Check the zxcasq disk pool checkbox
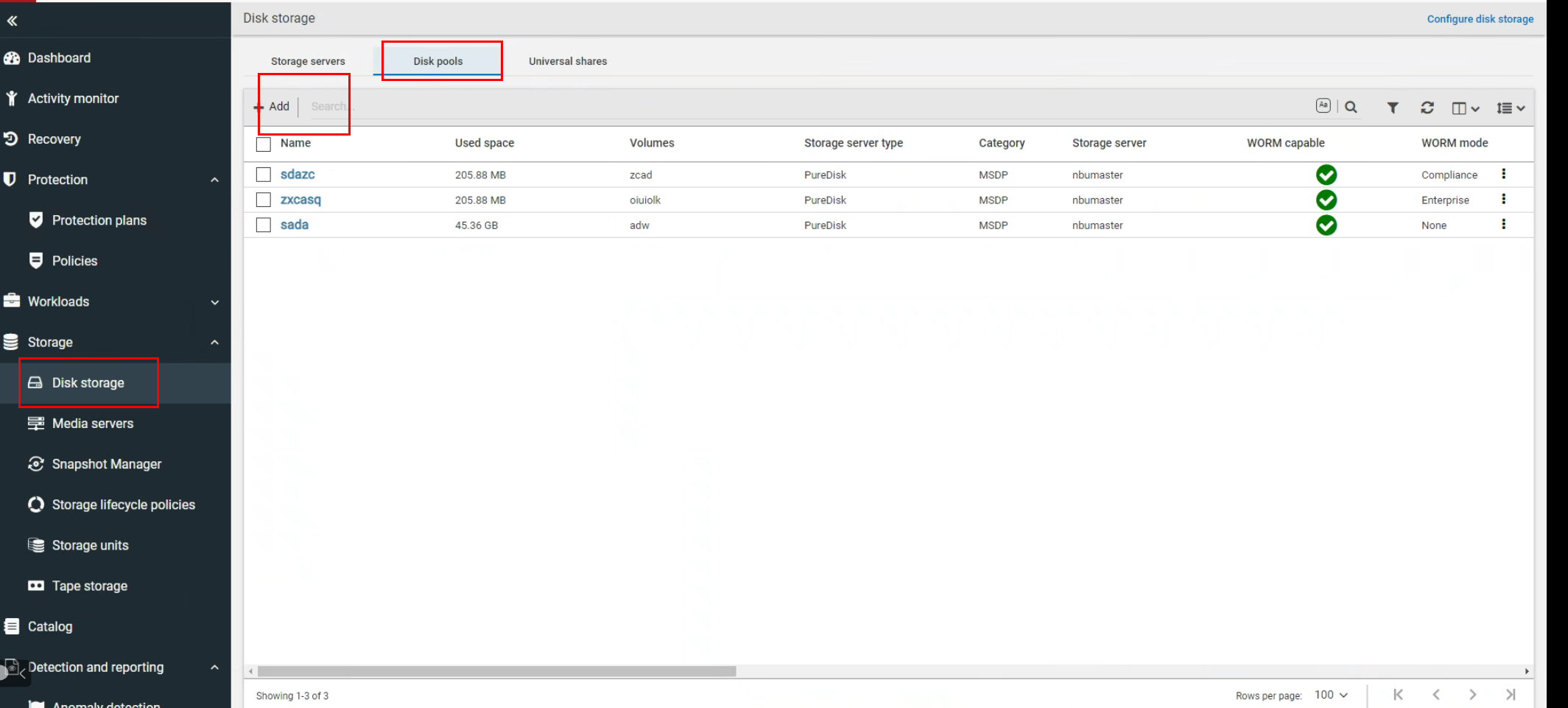1568x708 pixels. tap(264, 200)
